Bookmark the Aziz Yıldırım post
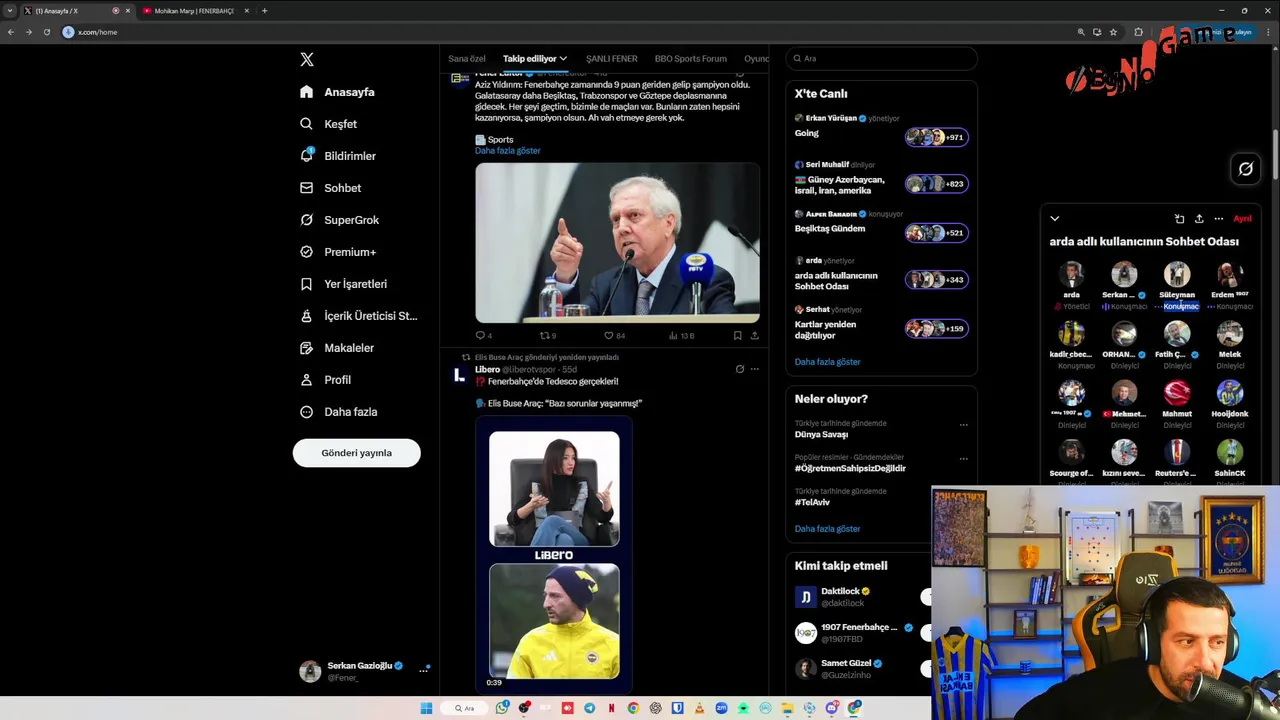This screenshot has height=720, width=1280. pos(737,336)
